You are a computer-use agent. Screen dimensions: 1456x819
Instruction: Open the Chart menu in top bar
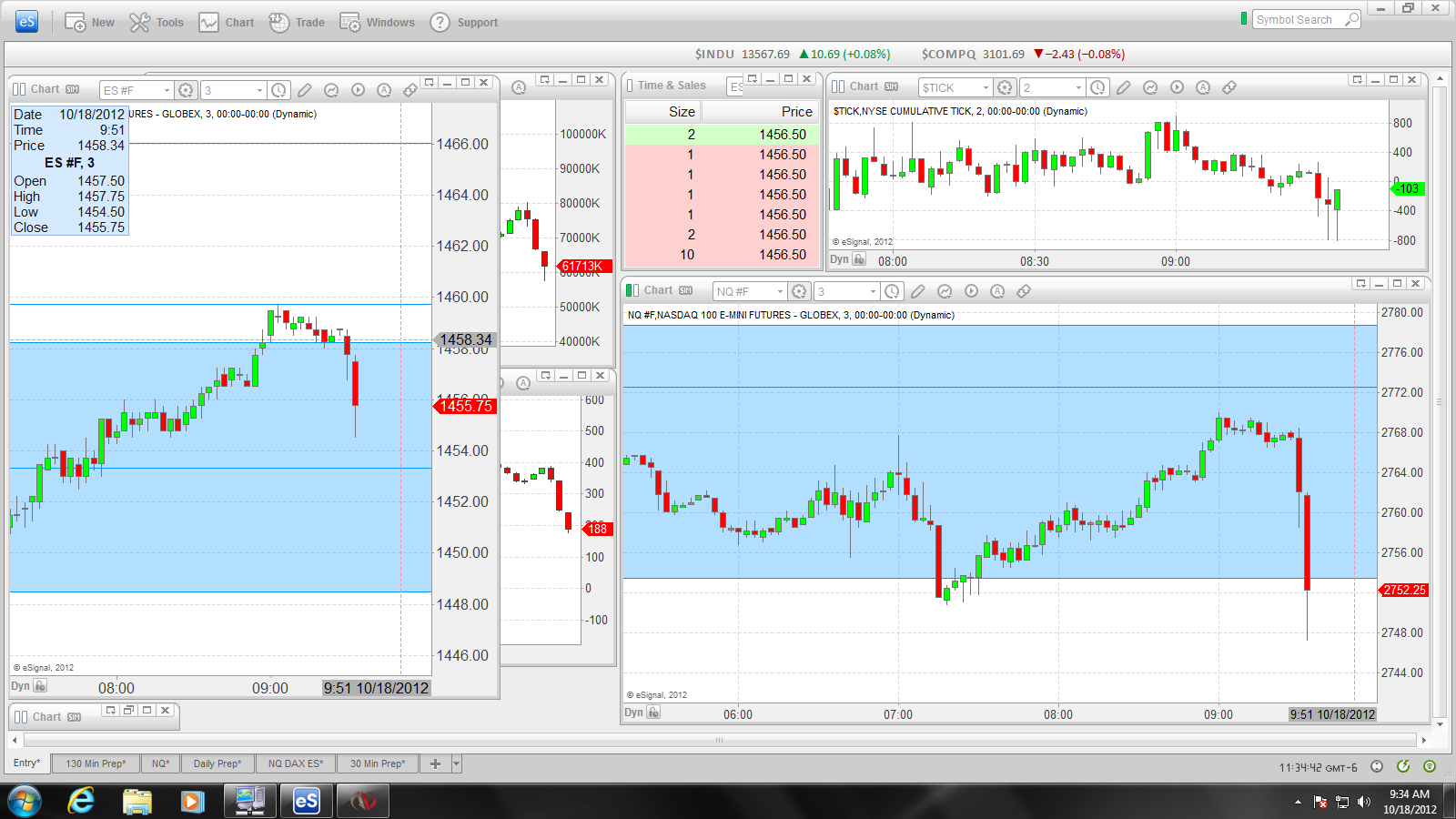[227, 22]
